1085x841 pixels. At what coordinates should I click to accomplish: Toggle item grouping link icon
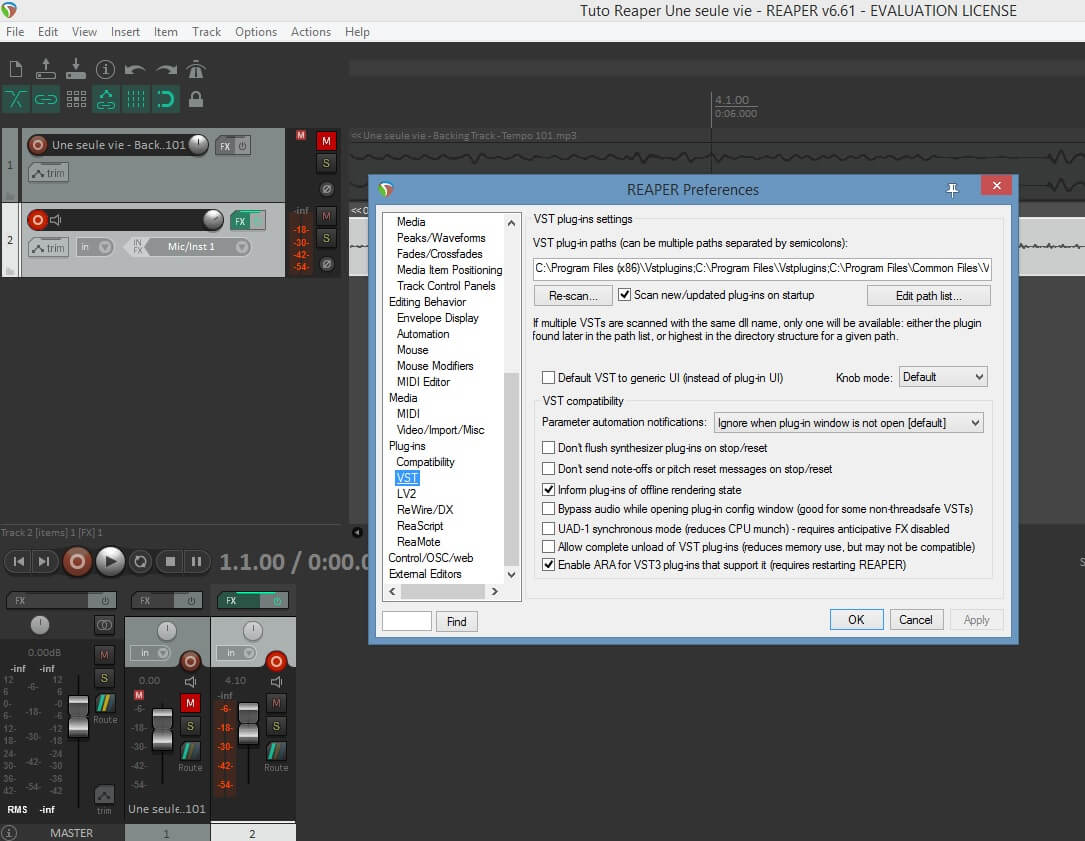46,99
